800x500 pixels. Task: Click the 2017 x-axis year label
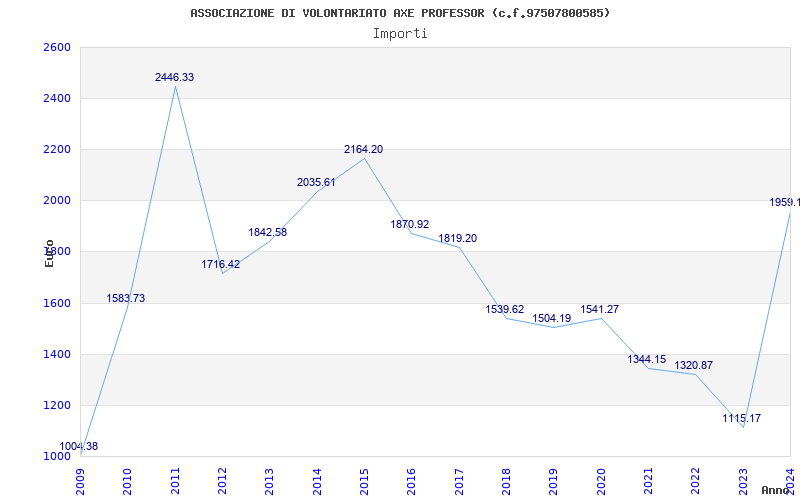tap(459, 482)
